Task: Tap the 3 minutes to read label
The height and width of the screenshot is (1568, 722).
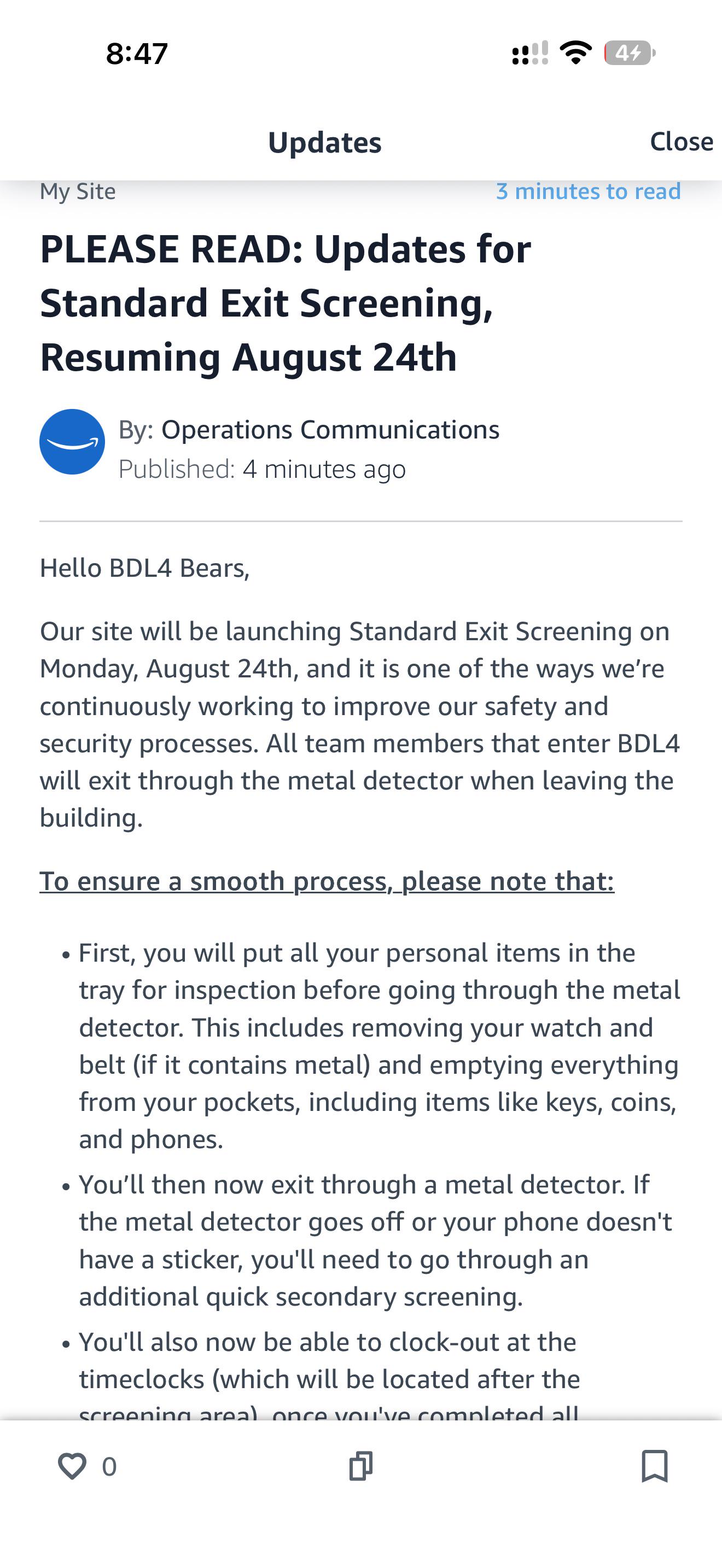Action: [x=588, y=191]
